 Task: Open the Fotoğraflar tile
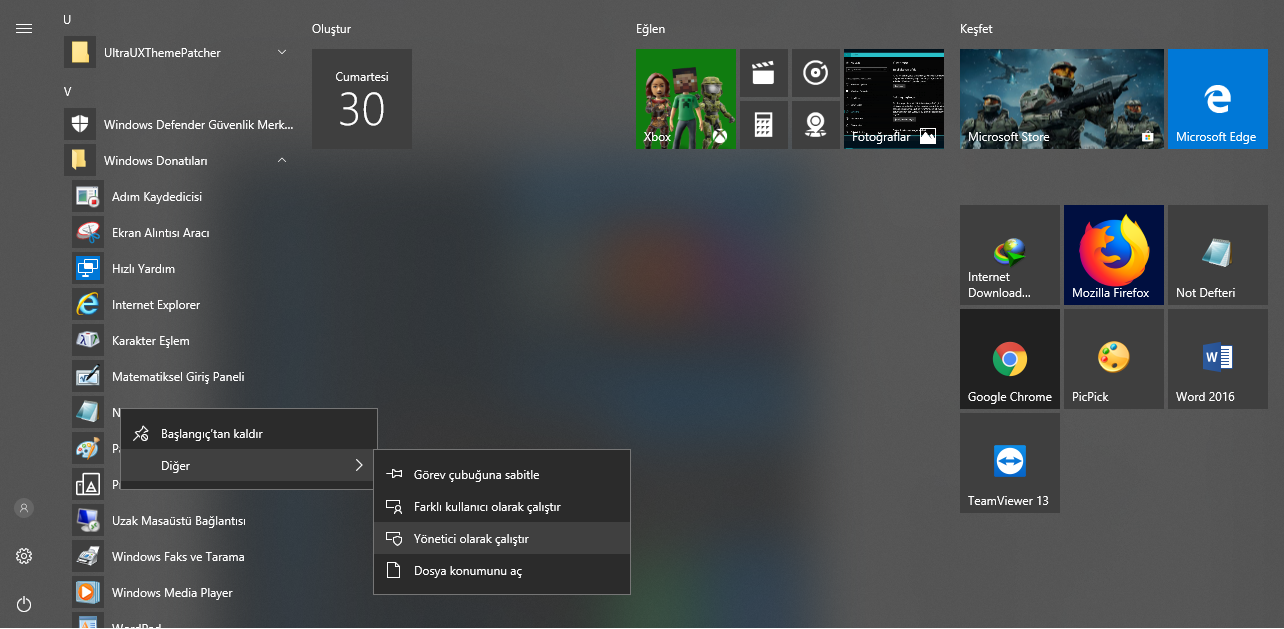coord(893,99)
